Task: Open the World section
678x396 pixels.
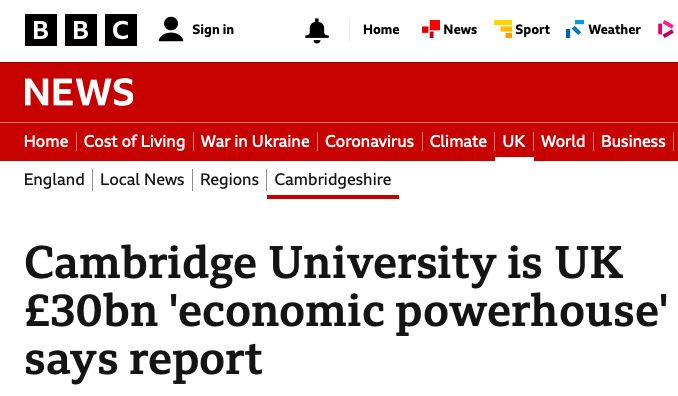Action: point(563,141)
